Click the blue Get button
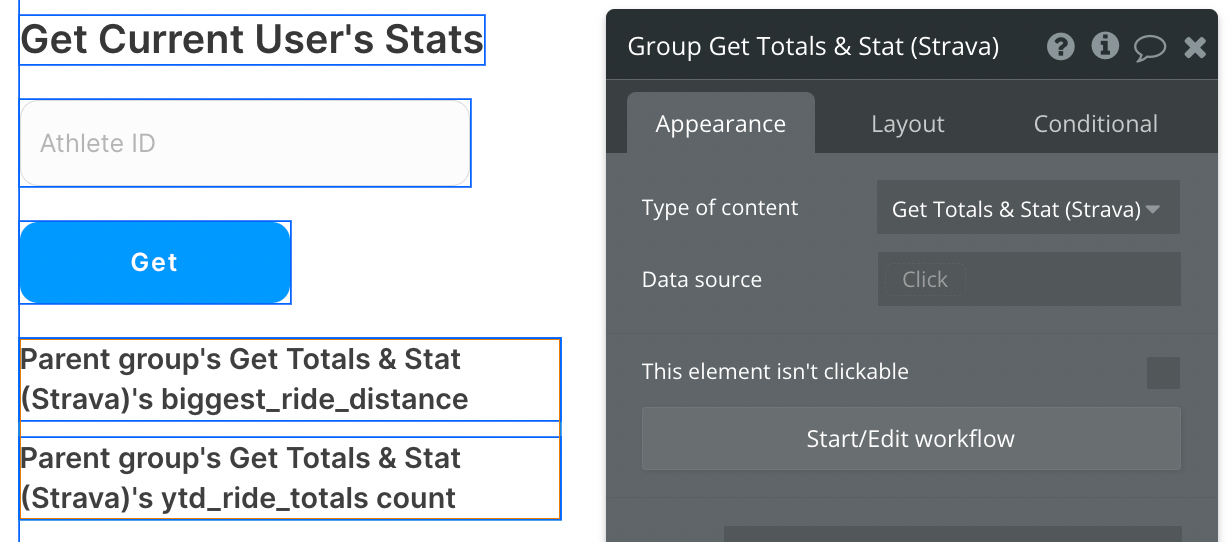1232x542 pixels. point(155,262)
